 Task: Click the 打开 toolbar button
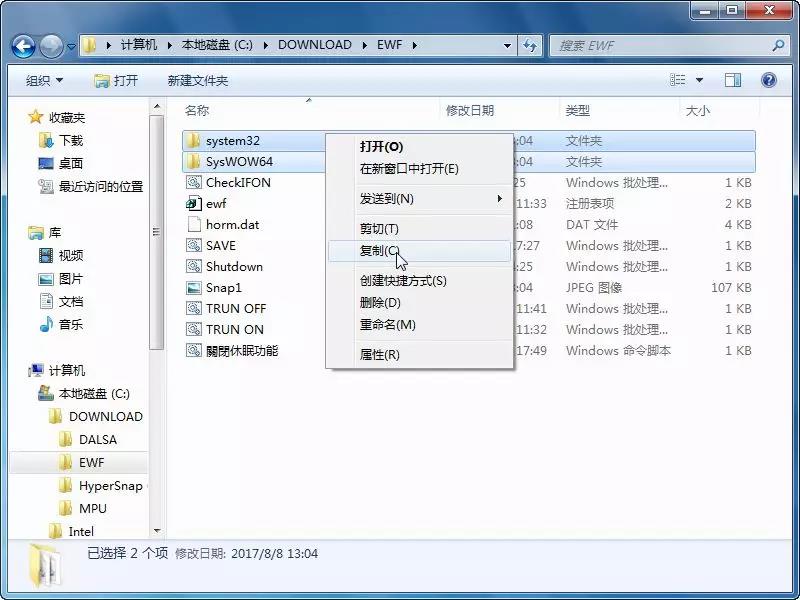116,80
